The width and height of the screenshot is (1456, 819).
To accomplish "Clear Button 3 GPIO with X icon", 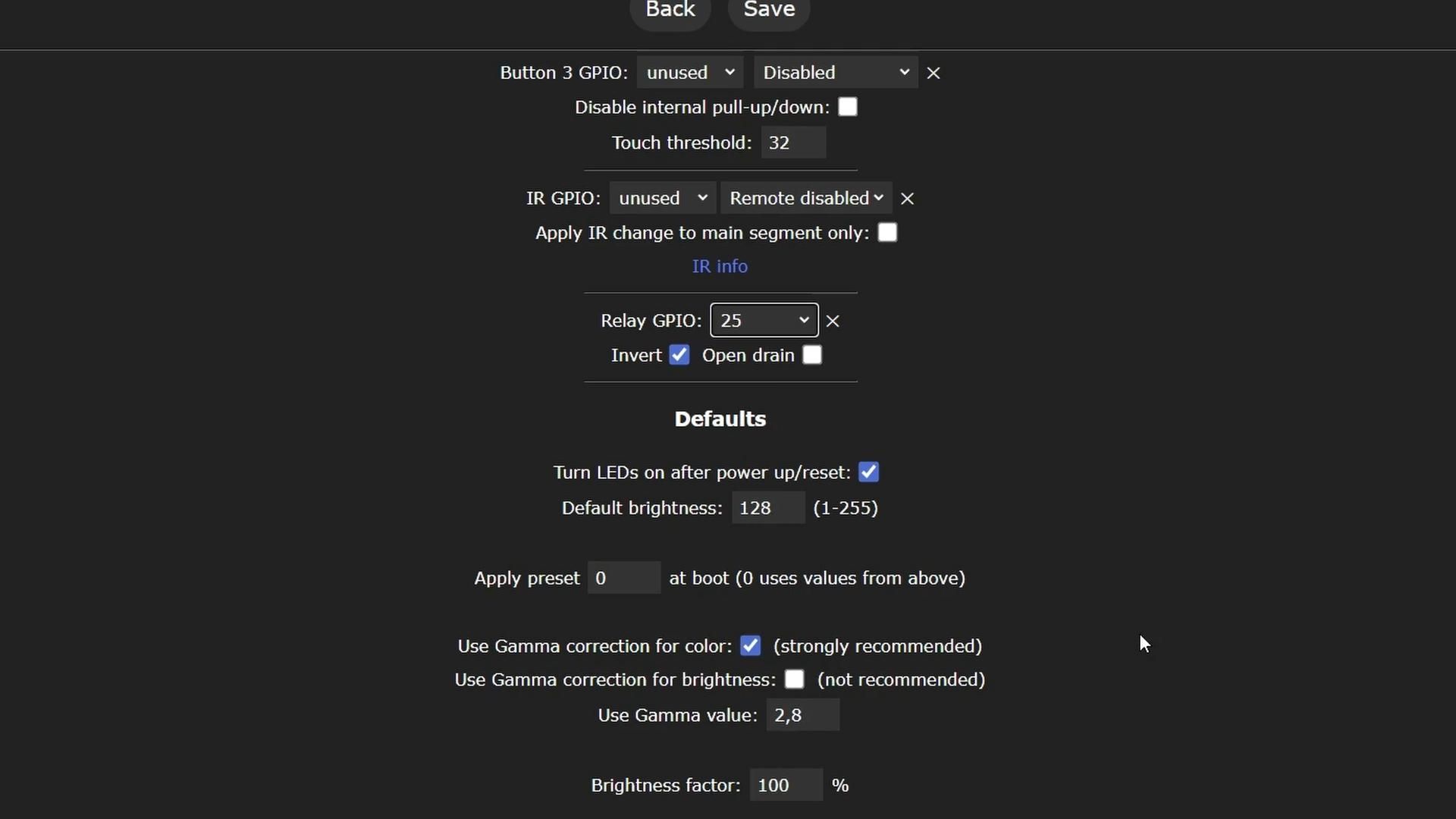I will tap(934, 73).
